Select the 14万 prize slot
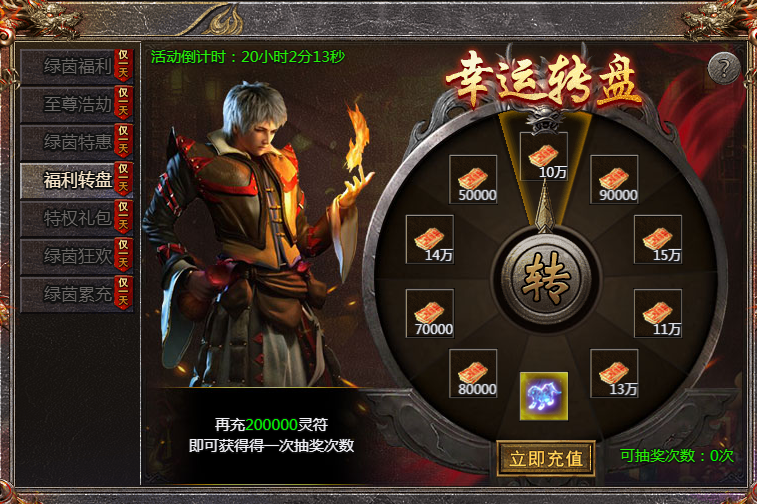757x504 pixels. (430, 239)
